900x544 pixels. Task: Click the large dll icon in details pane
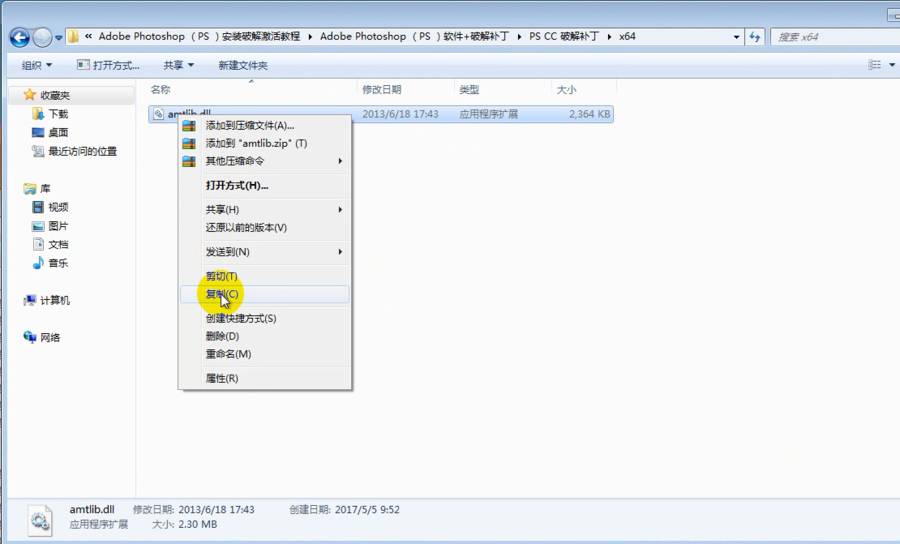[40, 520]
